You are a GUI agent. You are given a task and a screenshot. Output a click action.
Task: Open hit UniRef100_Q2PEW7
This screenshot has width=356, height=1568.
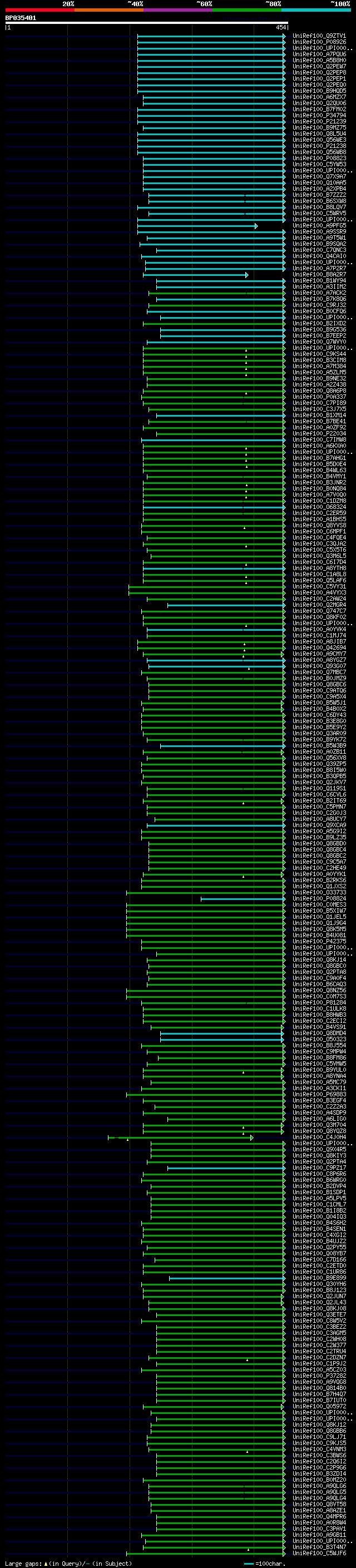click(x=319, y=66)
